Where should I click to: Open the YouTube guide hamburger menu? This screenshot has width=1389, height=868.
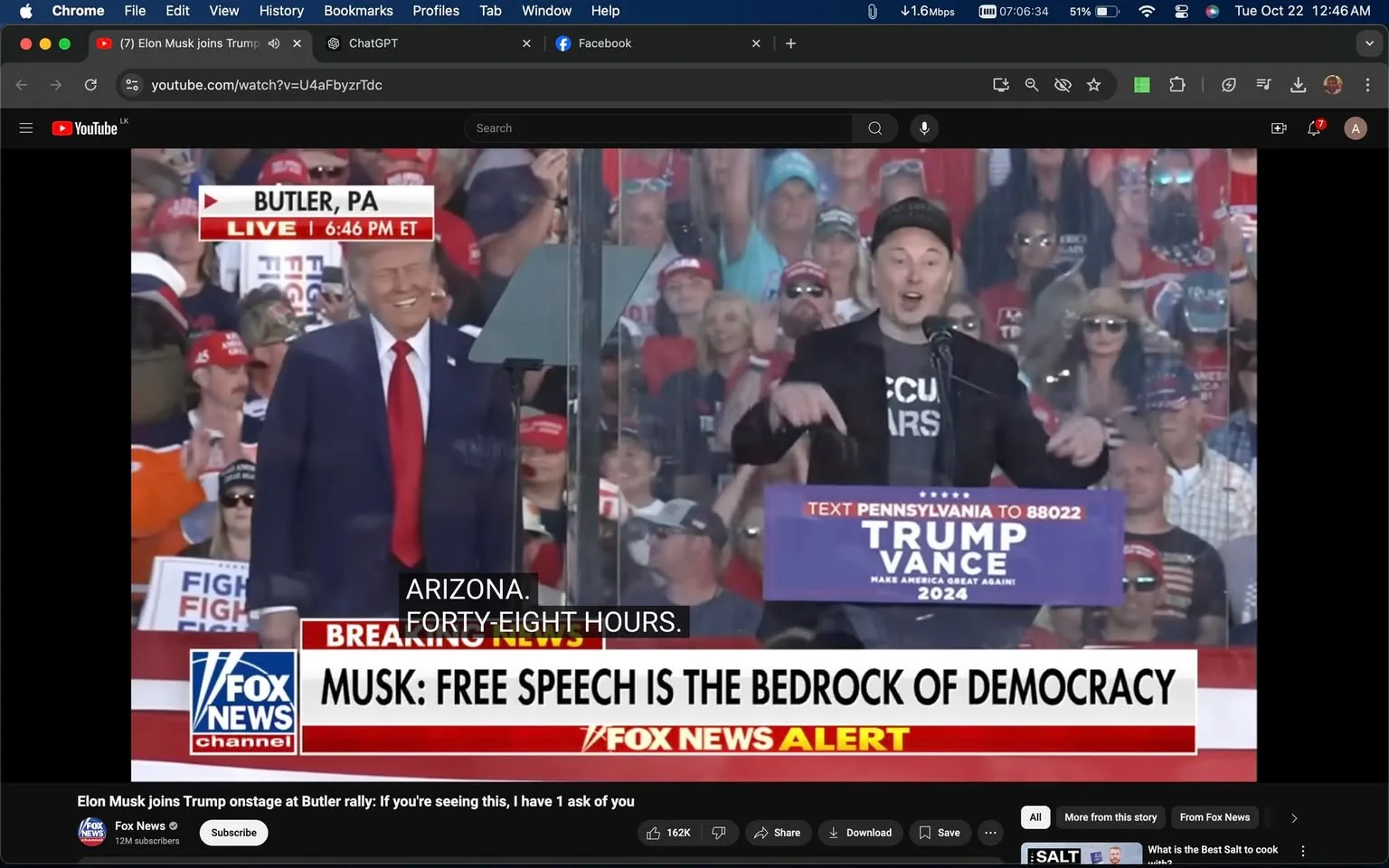pyautogui.click(x=26, y=128)
